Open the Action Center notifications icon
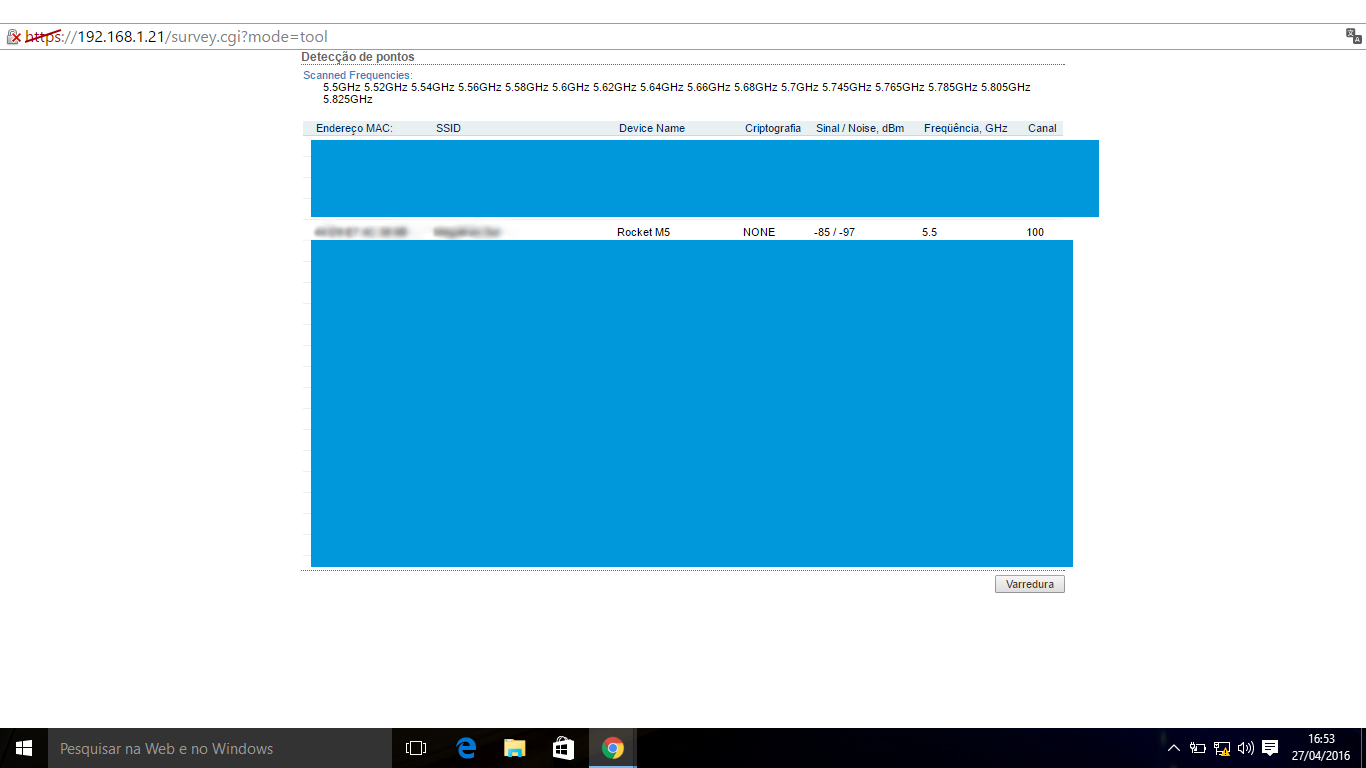This screenshot has width=1366, height=768. tap(1270, 748)
